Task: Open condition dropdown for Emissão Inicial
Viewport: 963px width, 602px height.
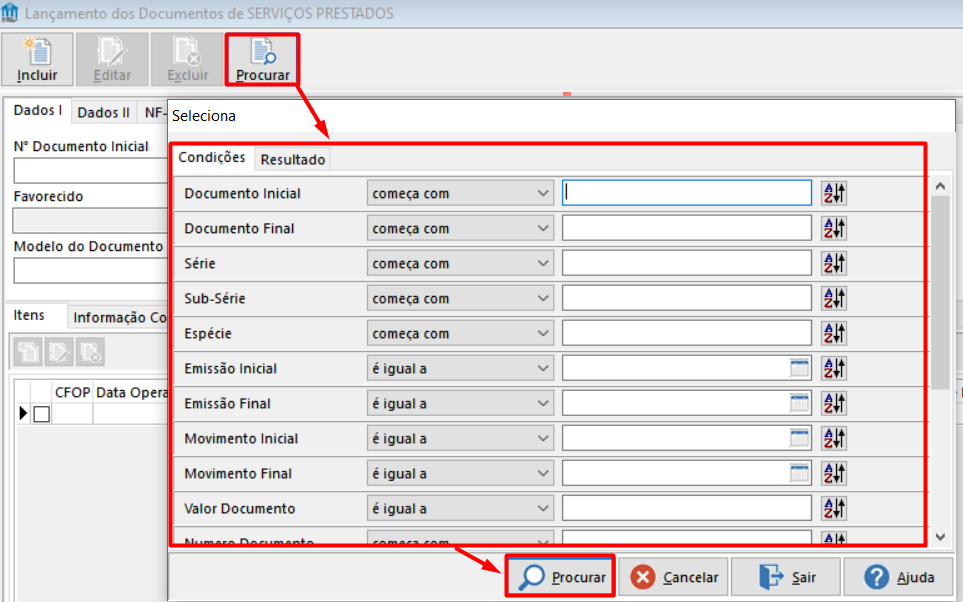Action: (460, 369)
